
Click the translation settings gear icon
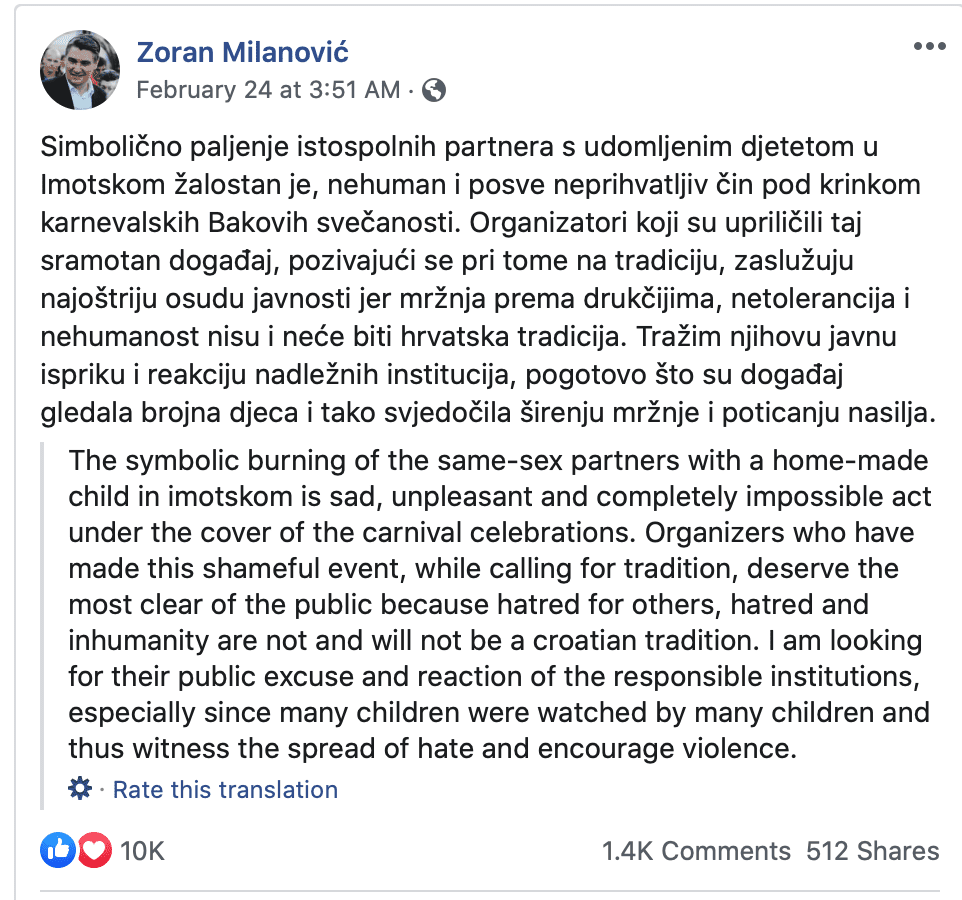point(79,789)
